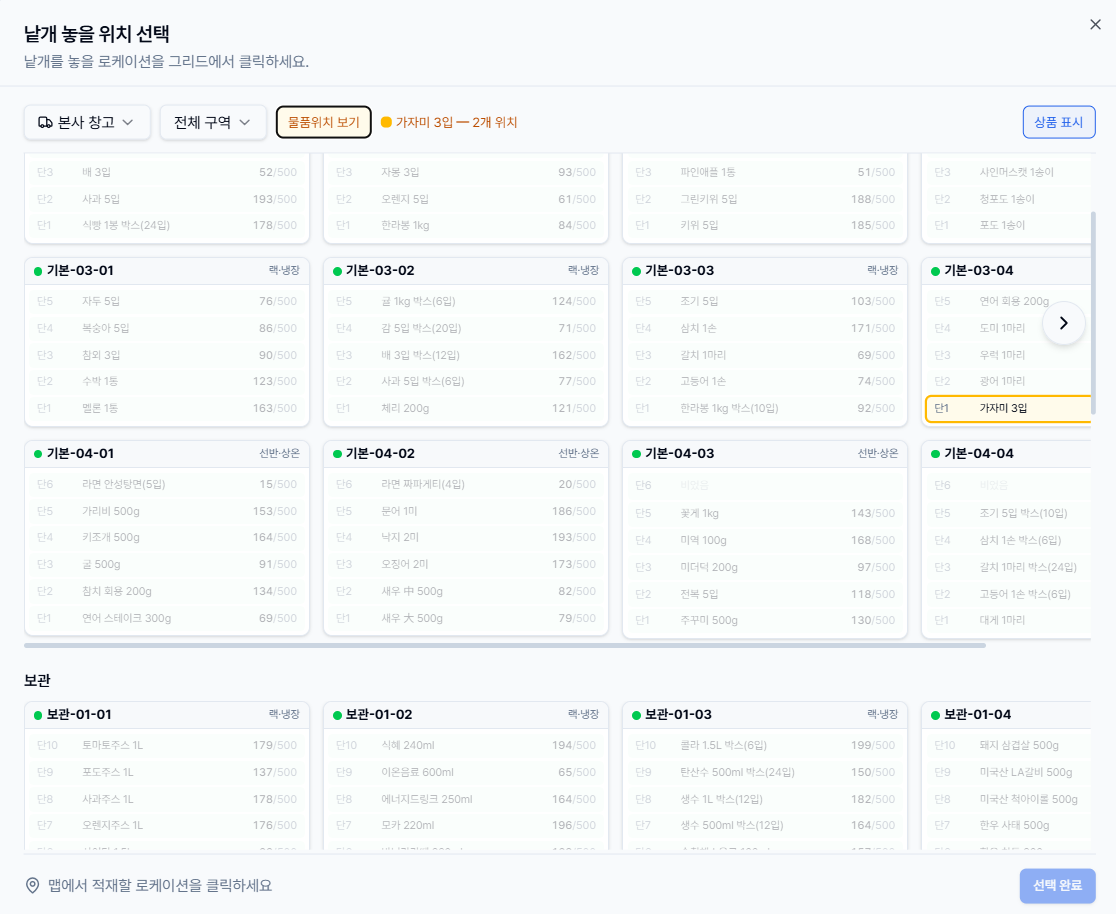Select the 삼치 1손 row in 기본-03-03
Image resolution: width=1116 pixels, height=914 pixels.
(764, 328)
